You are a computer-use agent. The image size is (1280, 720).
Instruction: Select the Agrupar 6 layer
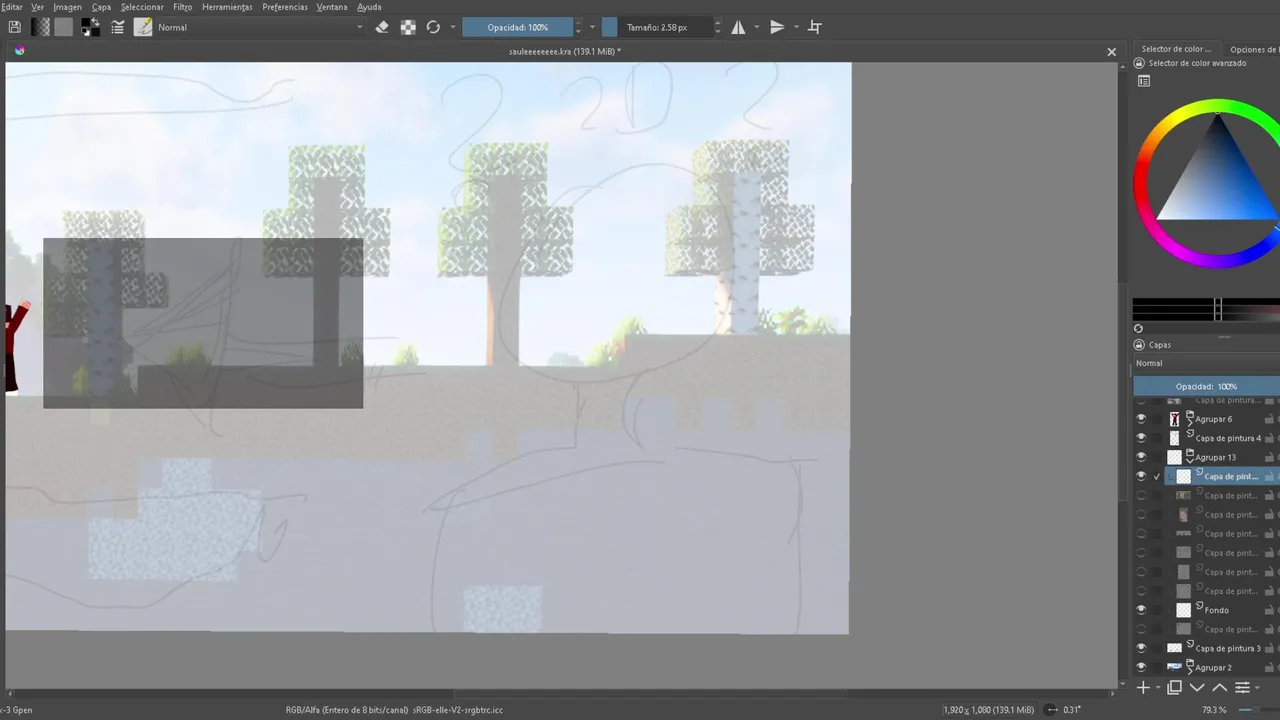[x=1214, y=419]
